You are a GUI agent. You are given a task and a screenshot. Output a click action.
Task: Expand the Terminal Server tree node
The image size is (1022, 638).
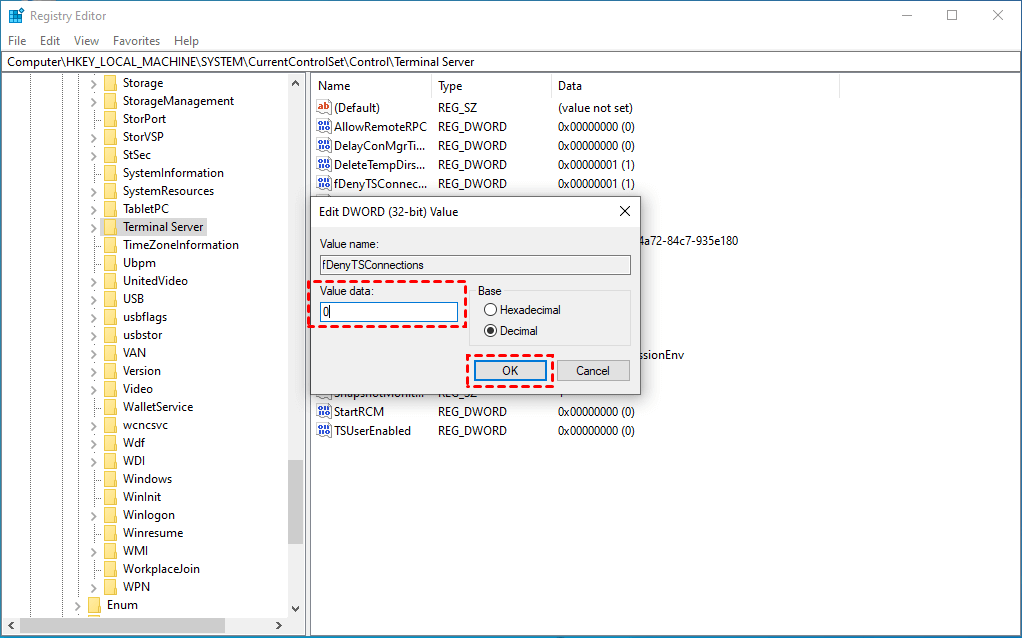coord(93,227)
